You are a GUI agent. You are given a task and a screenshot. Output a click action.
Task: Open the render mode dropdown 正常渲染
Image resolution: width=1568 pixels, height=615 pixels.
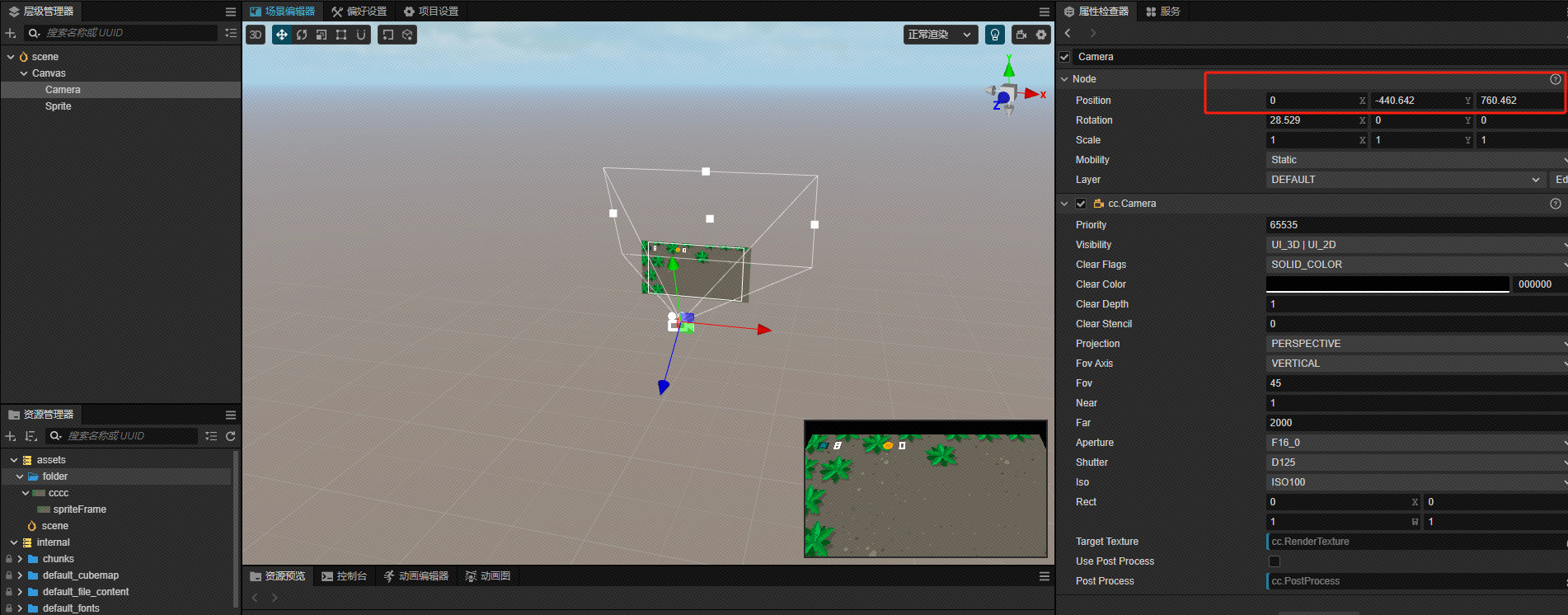[x=941, y=35]
